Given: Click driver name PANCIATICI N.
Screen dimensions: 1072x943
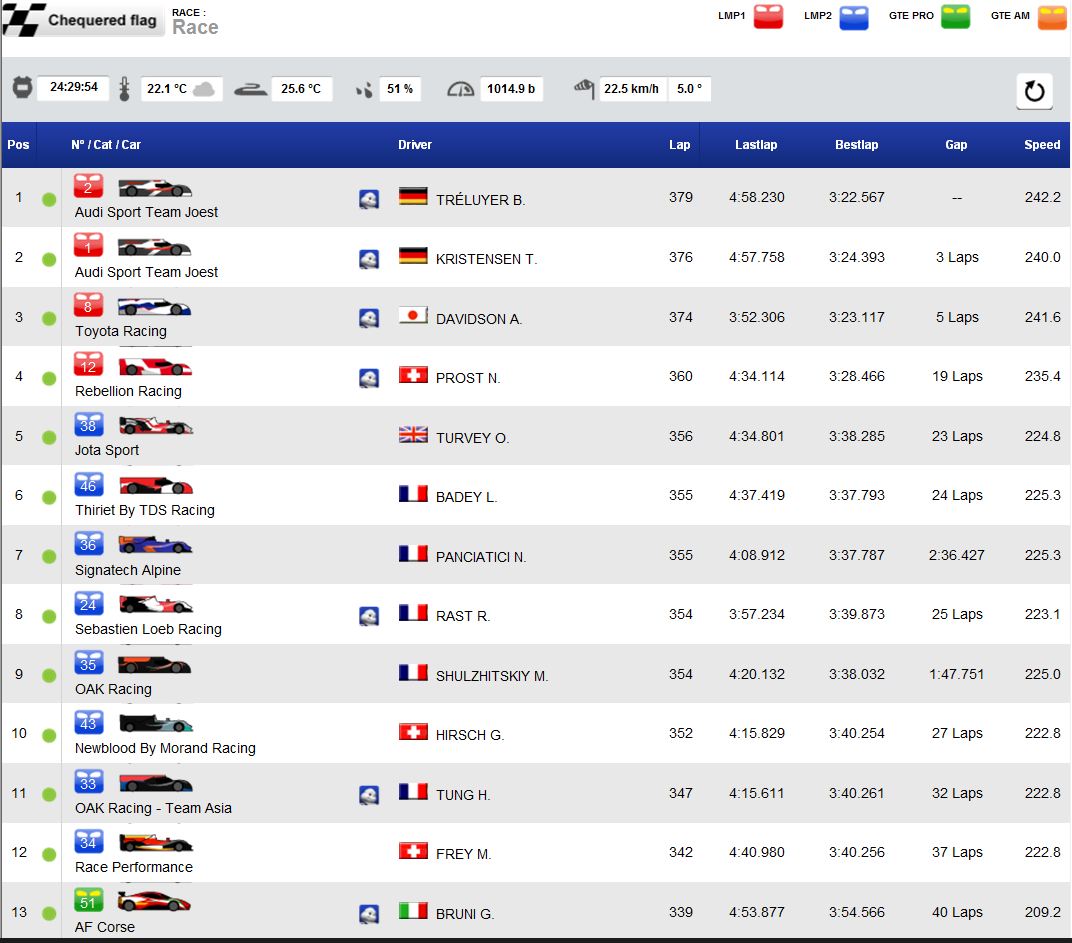Looking at the screenshot, I should pos(480,557).
